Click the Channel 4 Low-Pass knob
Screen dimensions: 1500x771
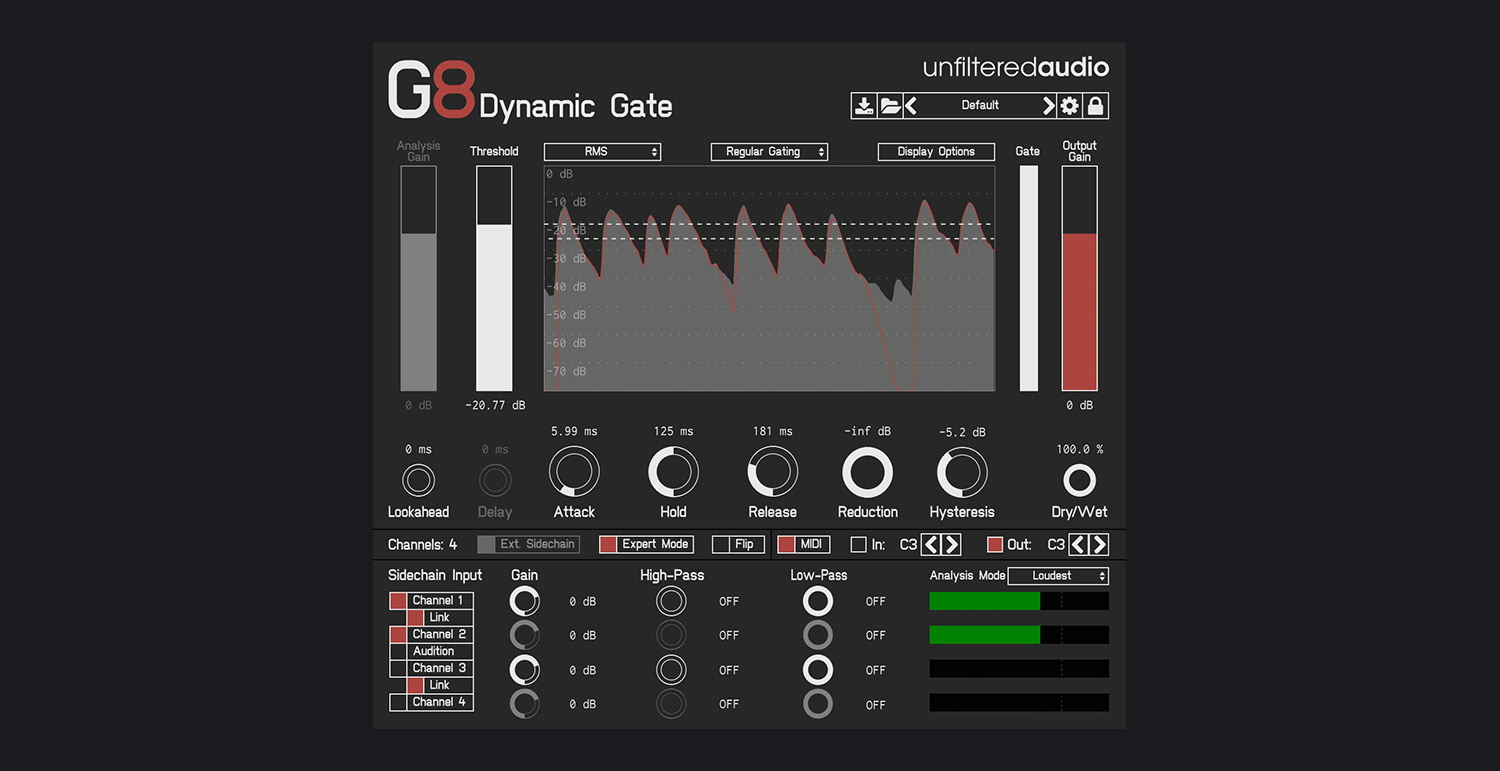click(818, 704)
